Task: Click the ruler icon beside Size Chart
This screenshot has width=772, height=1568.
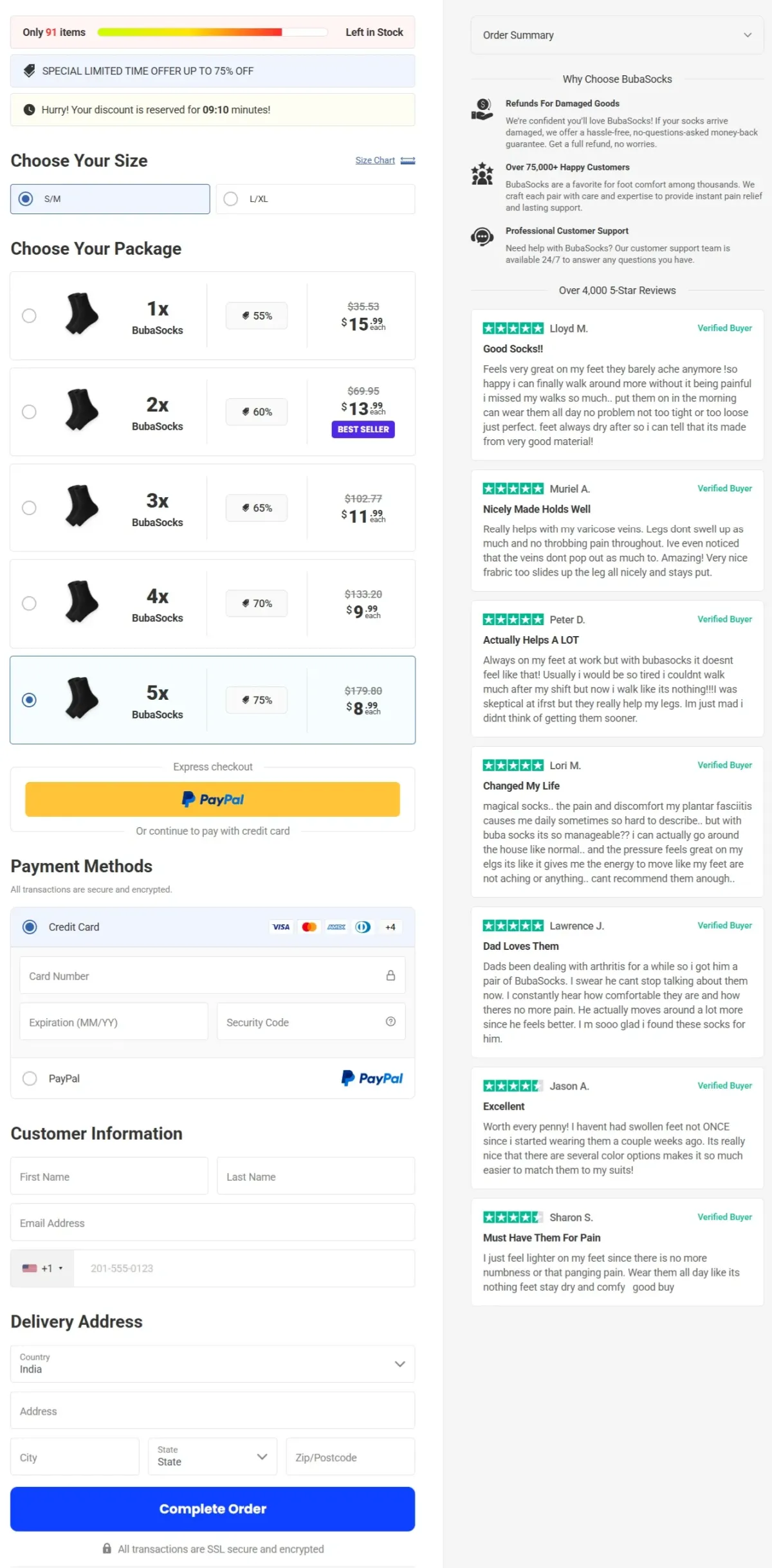Action: [x=408, y=160]
